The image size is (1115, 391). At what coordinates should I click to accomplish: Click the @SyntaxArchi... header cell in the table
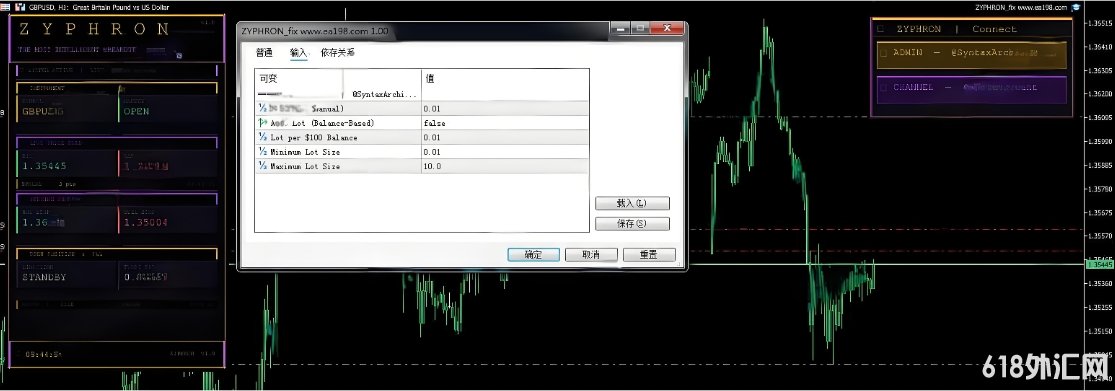tap(386, 94)
